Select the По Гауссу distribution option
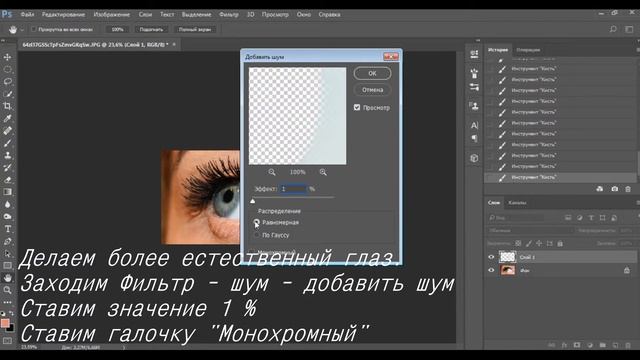 [x=256, y=235]
